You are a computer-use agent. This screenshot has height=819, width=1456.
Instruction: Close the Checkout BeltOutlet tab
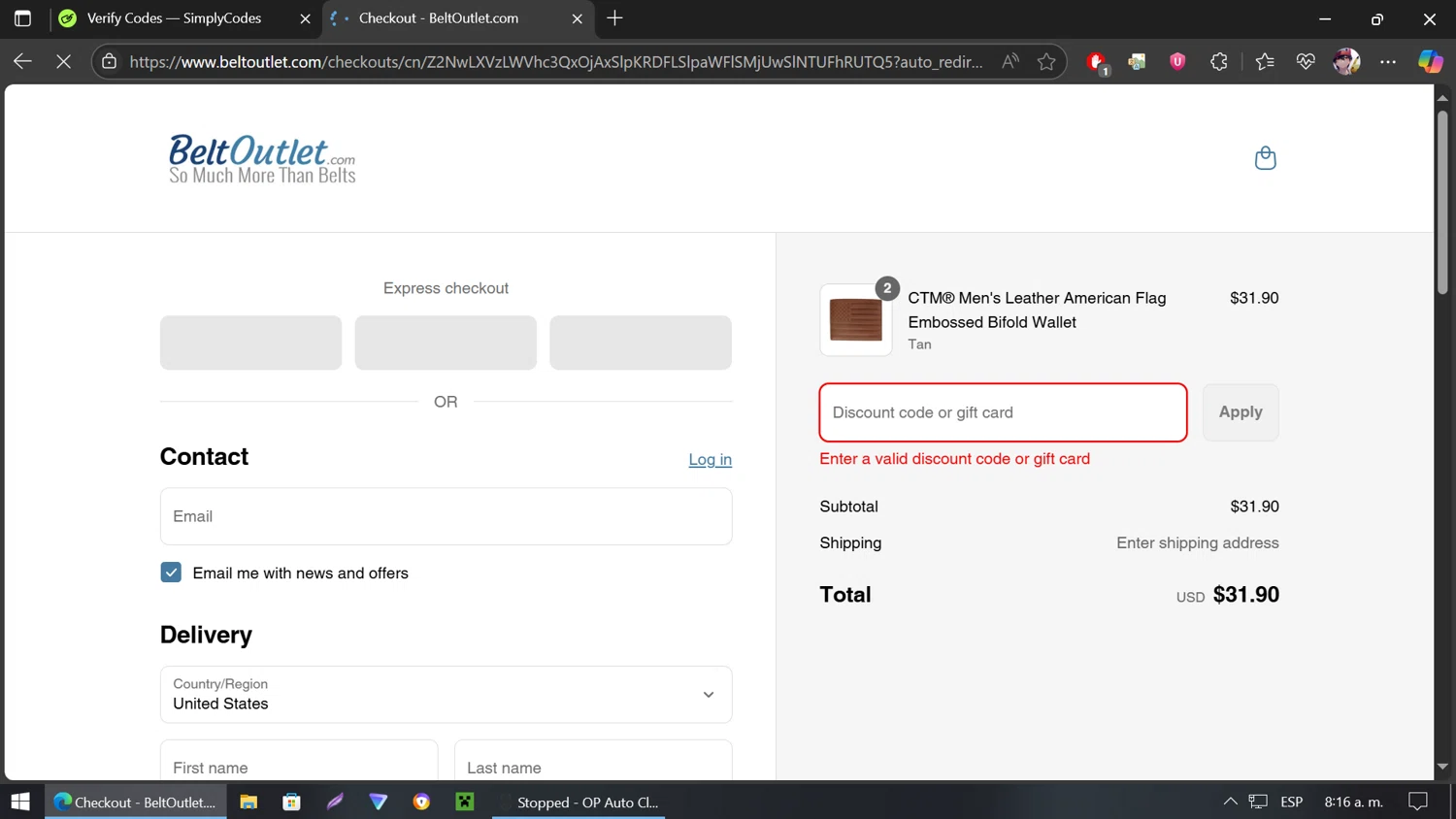(577, 18)
